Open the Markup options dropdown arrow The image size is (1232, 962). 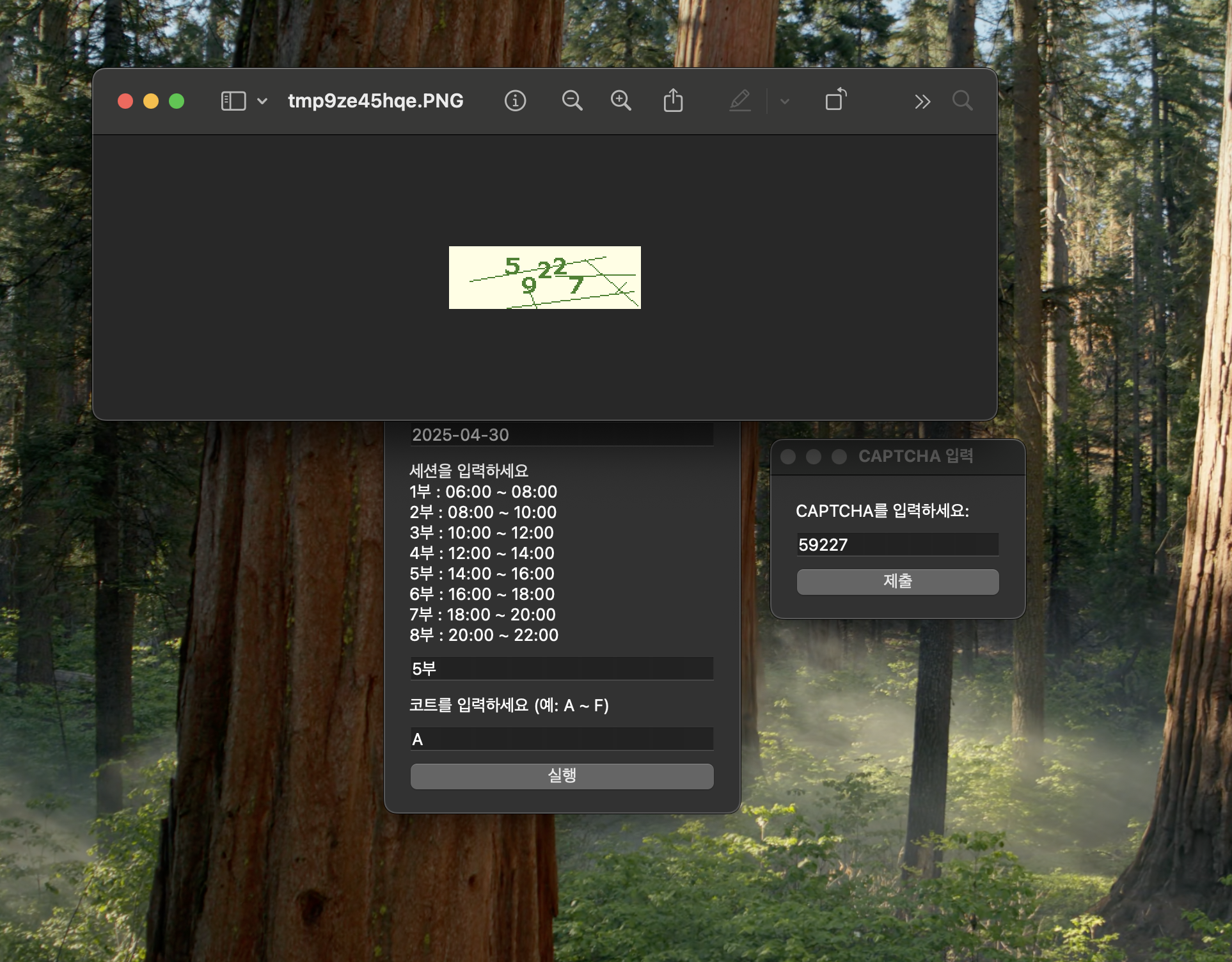[785, 101]
